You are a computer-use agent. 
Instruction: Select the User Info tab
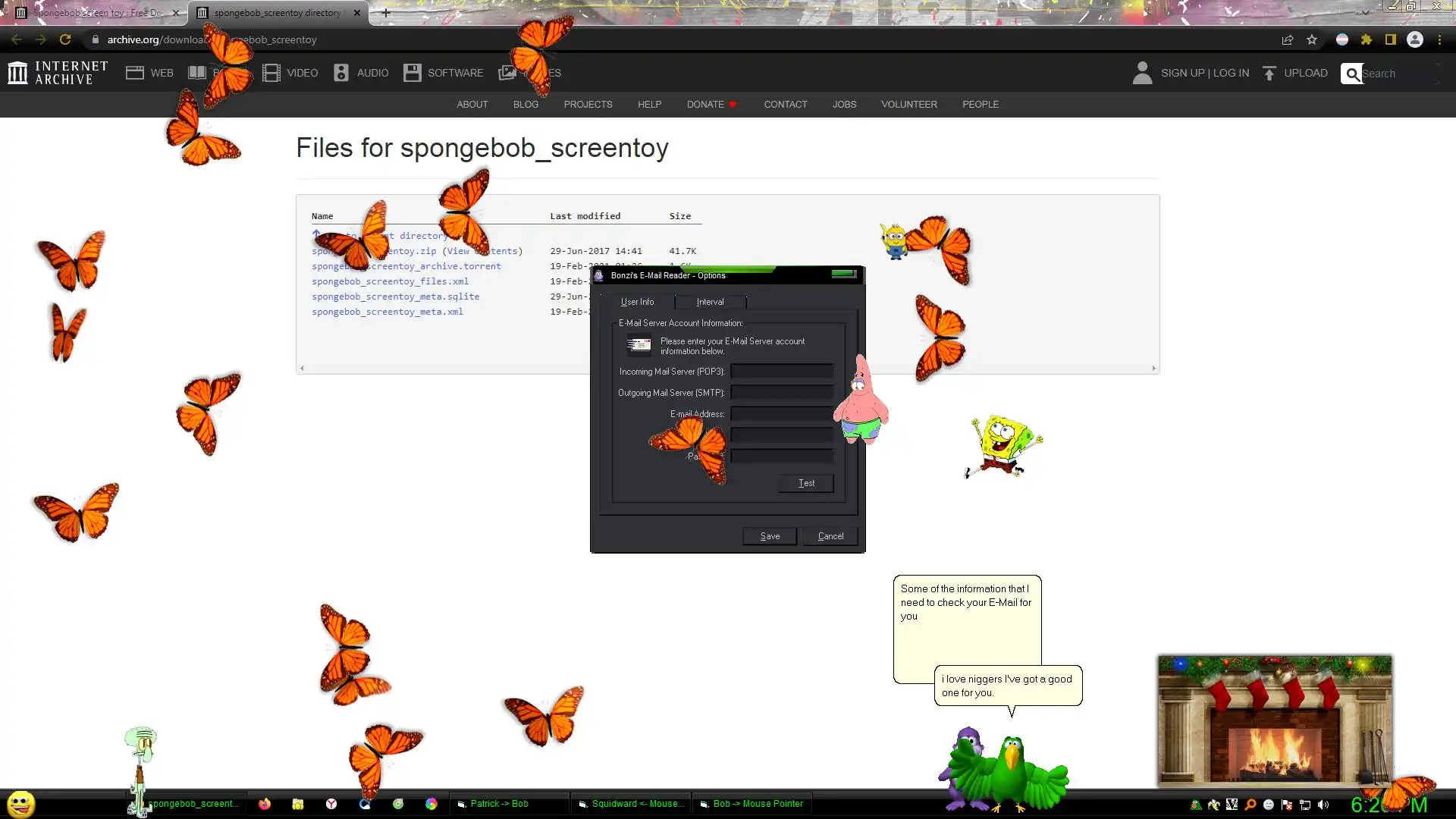coord(637,302)
